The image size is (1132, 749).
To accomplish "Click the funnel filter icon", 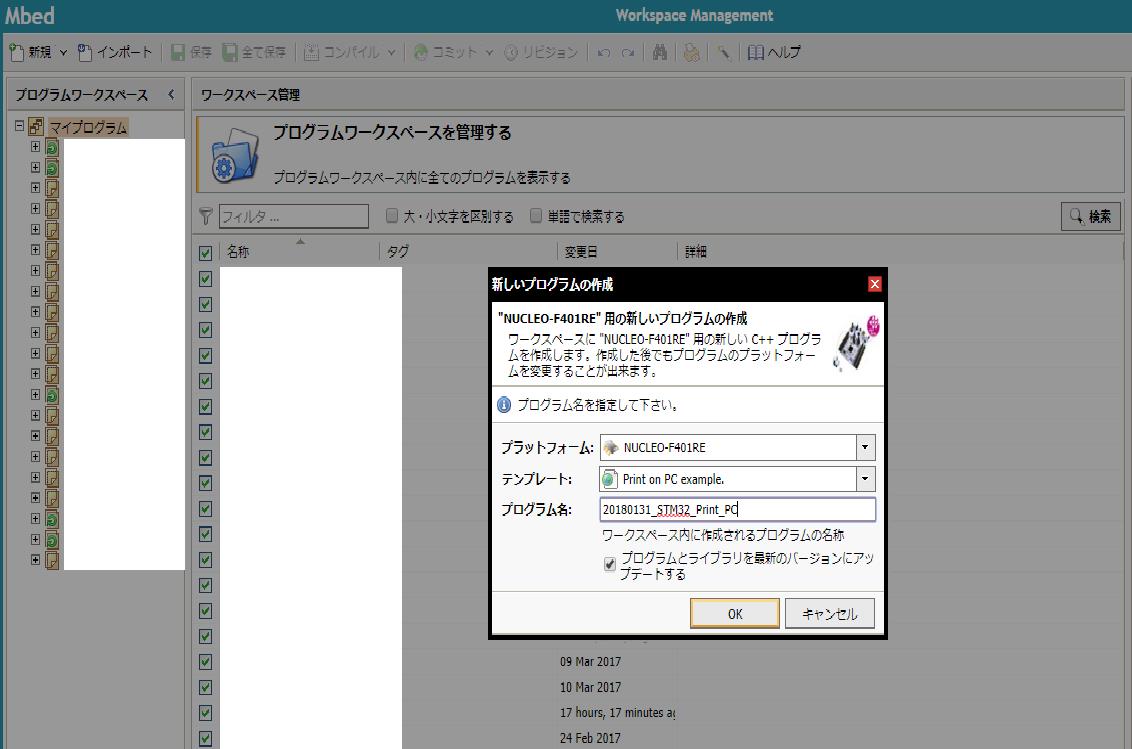I will coord(206,216).
